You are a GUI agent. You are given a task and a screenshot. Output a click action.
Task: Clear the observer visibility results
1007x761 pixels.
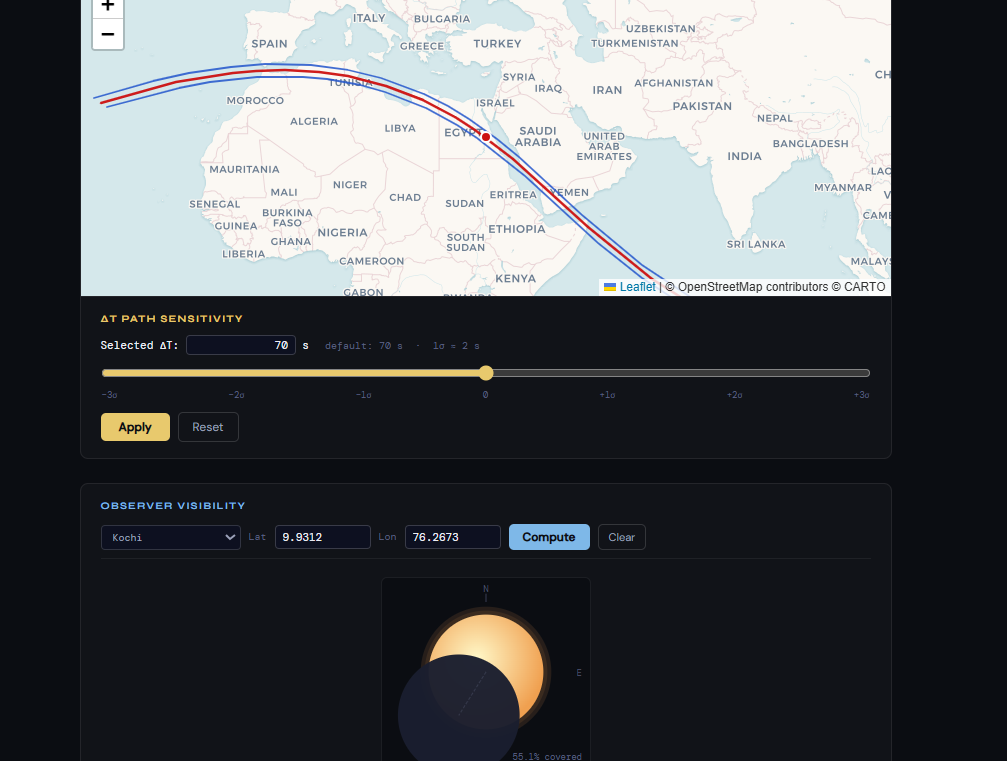coord(621,537)
